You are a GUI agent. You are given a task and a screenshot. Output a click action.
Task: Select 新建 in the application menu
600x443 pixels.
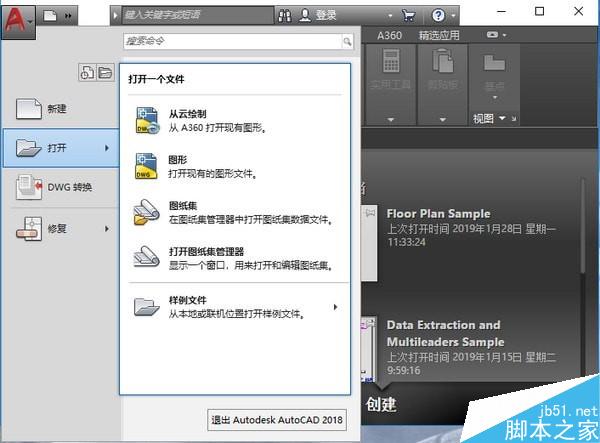coord(61,109)
